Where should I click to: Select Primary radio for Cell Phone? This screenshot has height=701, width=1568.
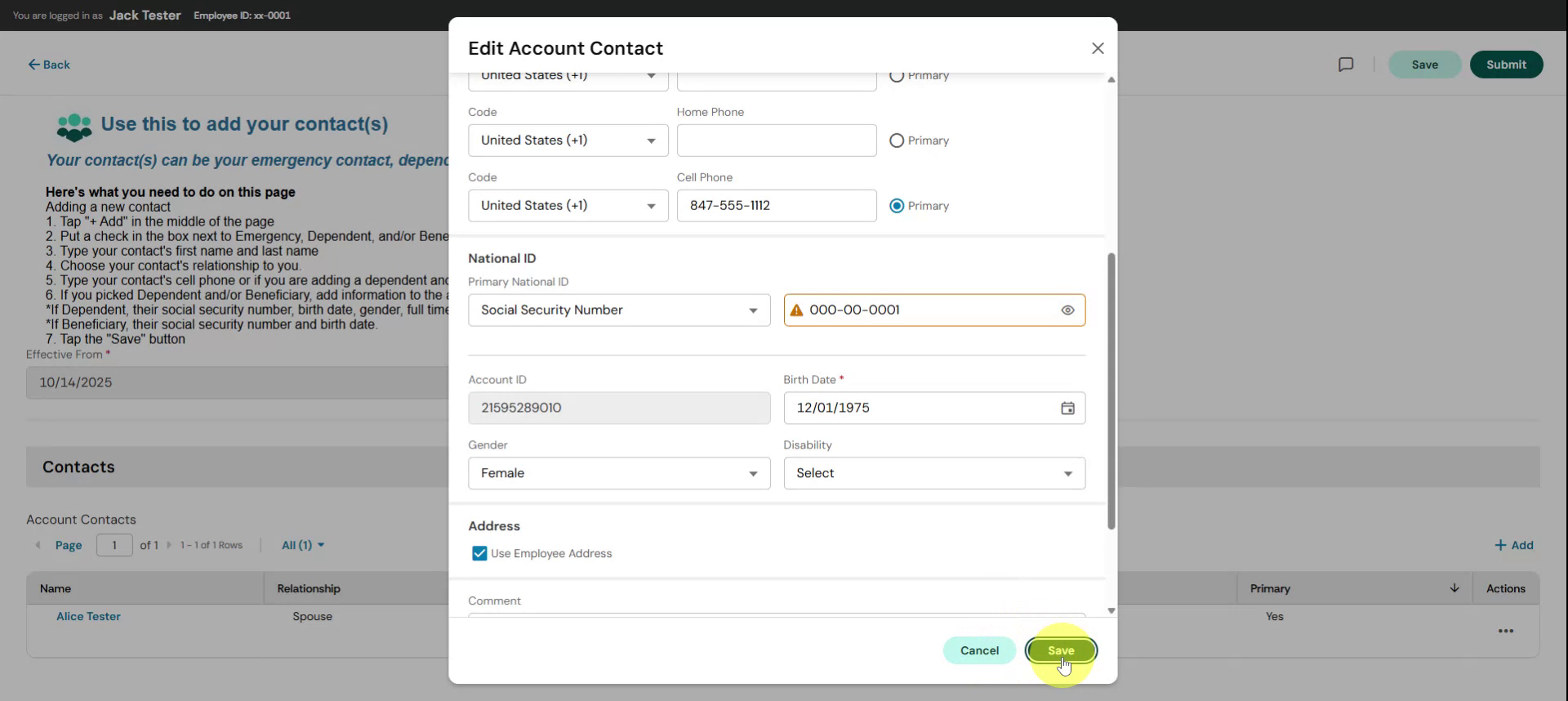(897, 206)
